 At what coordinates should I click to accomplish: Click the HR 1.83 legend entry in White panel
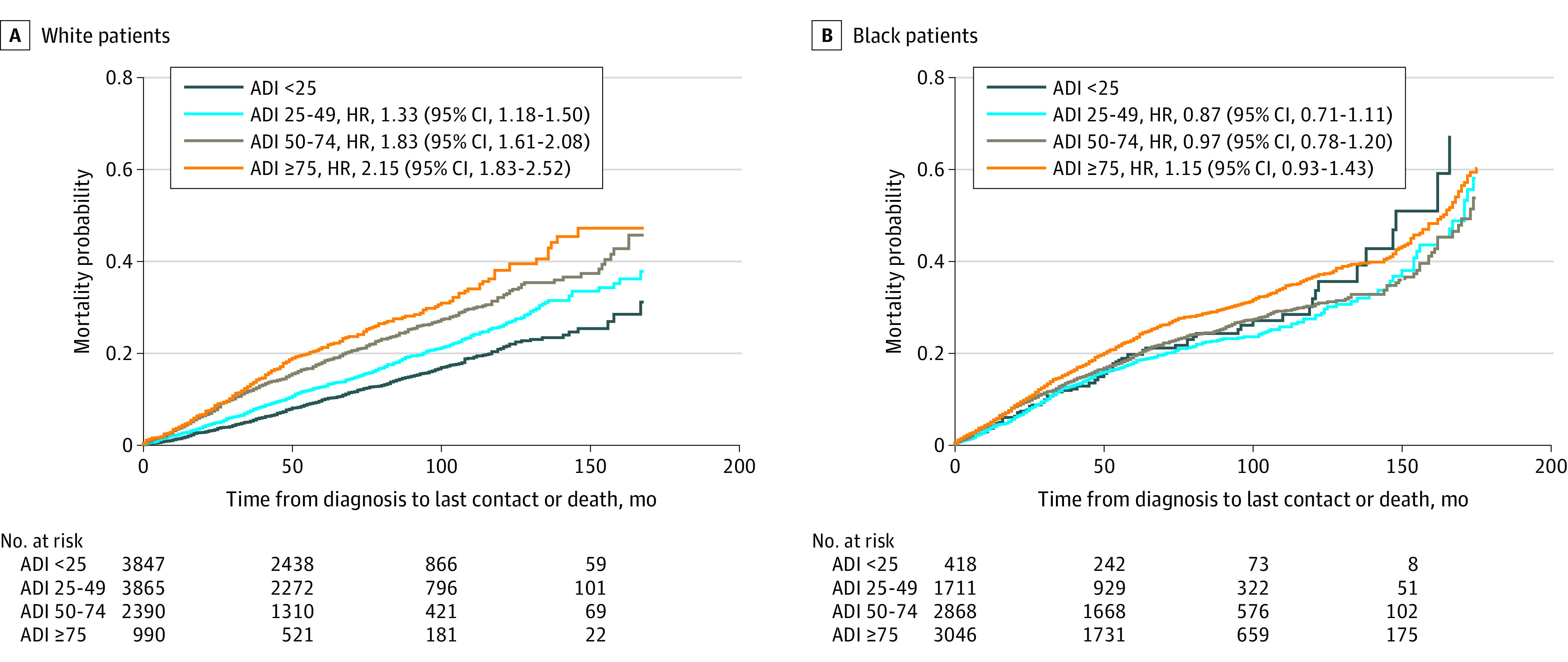pyautogui.click(x=420, y=141)
